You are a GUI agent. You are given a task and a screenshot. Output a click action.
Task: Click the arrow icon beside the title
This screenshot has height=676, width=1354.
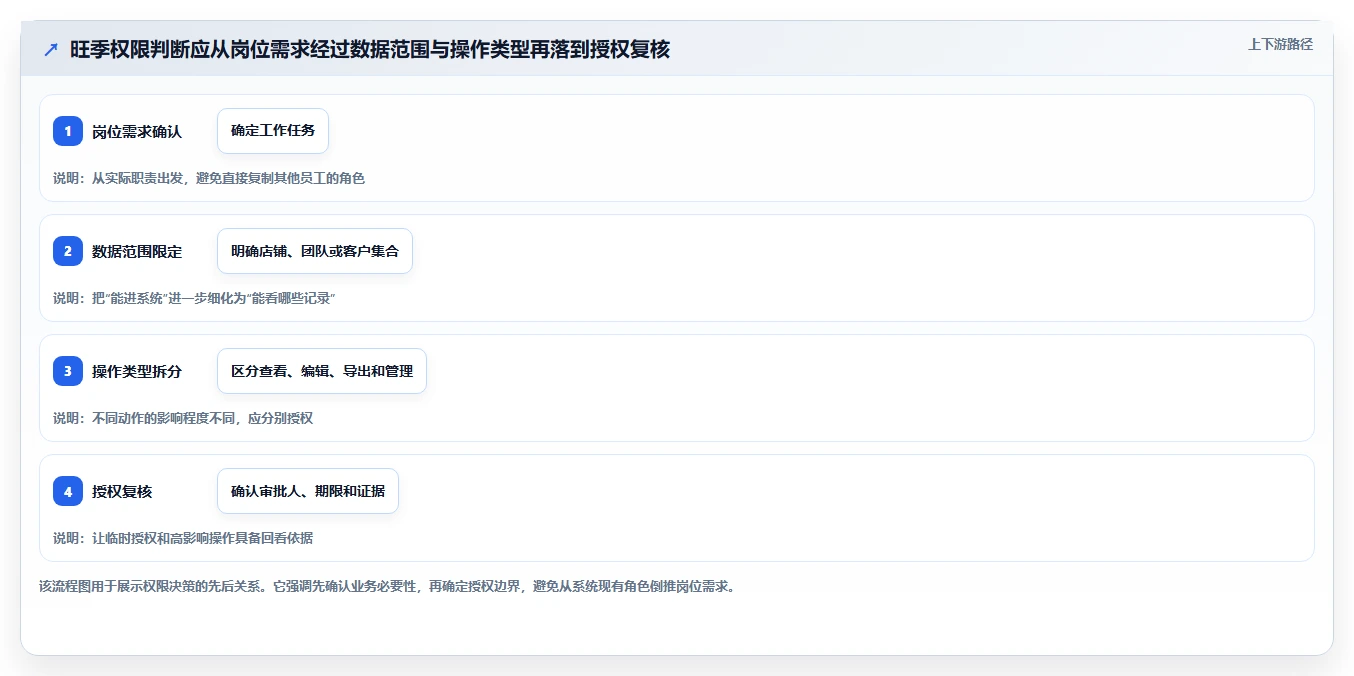pyautogui.click(x=51, y=50)
